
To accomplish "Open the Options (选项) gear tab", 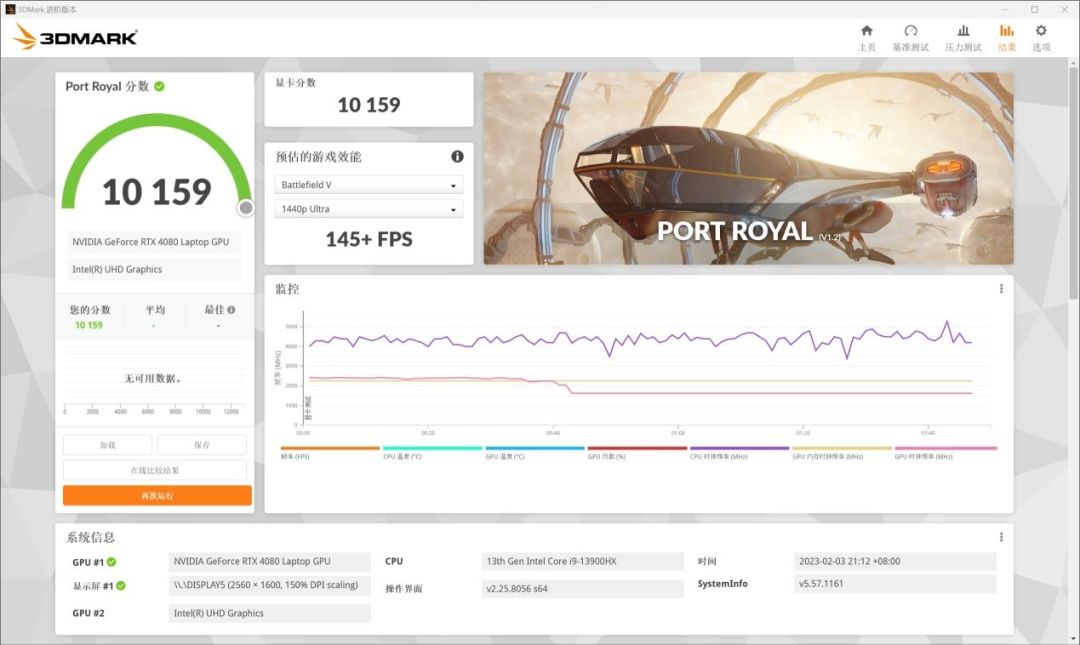I will click(1041, 38).
